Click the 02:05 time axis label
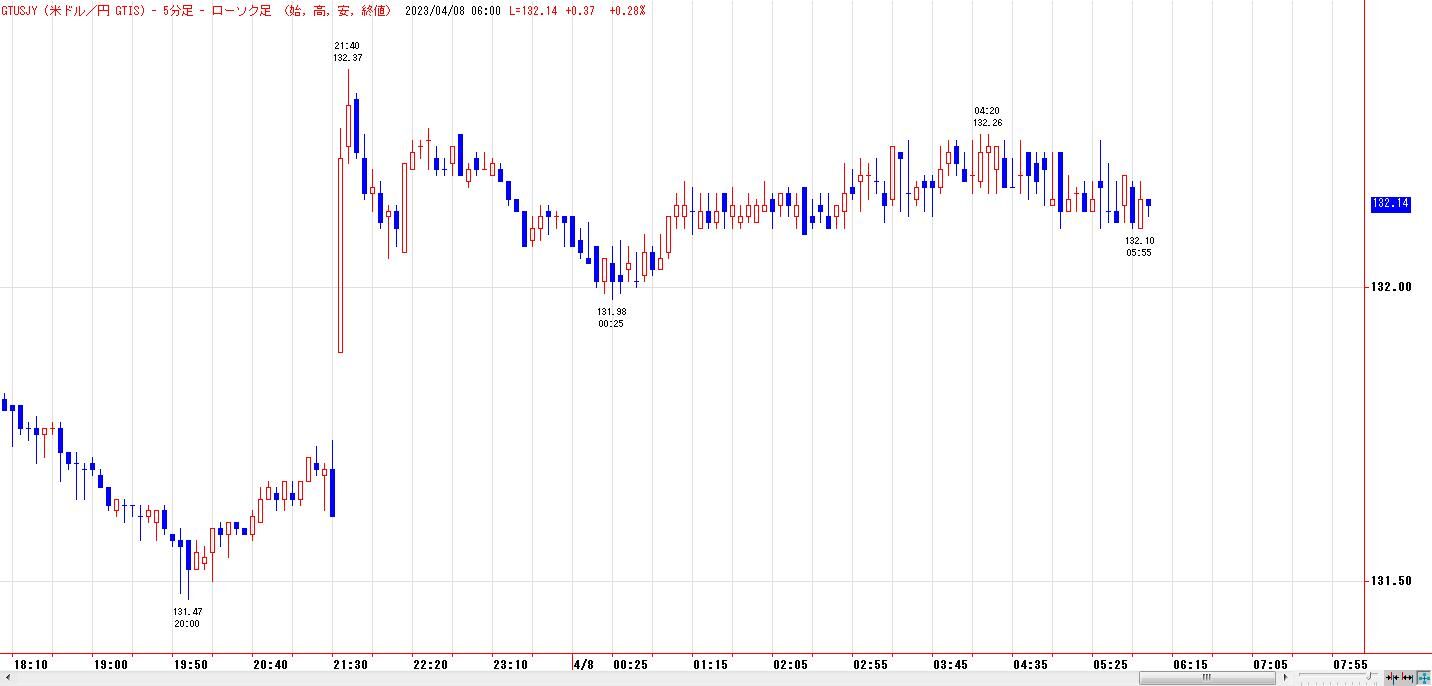This screenshot has width=1432, height=686. click(x=791, y=664)
